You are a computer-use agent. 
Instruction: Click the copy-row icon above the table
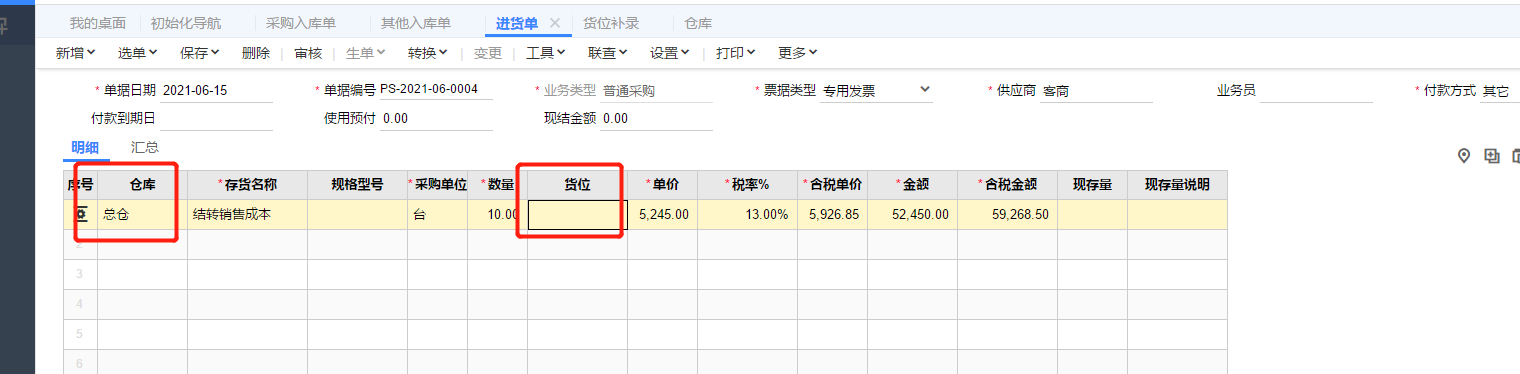pyautogui.click(x=1492, y=155)
